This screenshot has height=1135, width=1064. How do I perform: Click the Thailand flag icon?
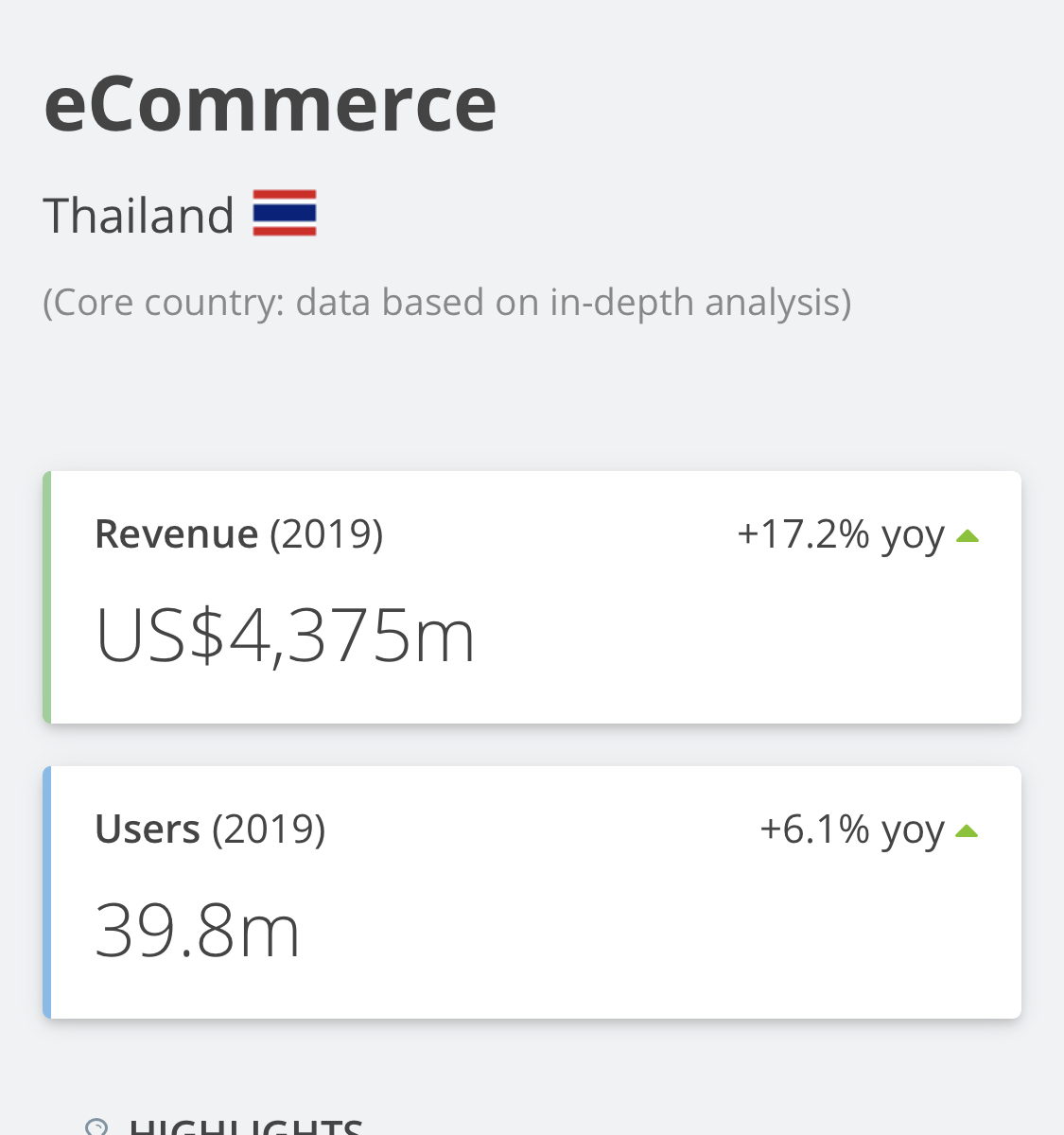[x=285, y=213]
